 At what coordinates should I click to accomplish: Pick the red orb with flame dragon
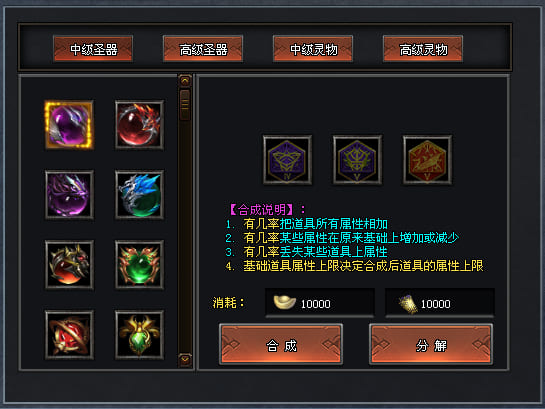point(139,125)
